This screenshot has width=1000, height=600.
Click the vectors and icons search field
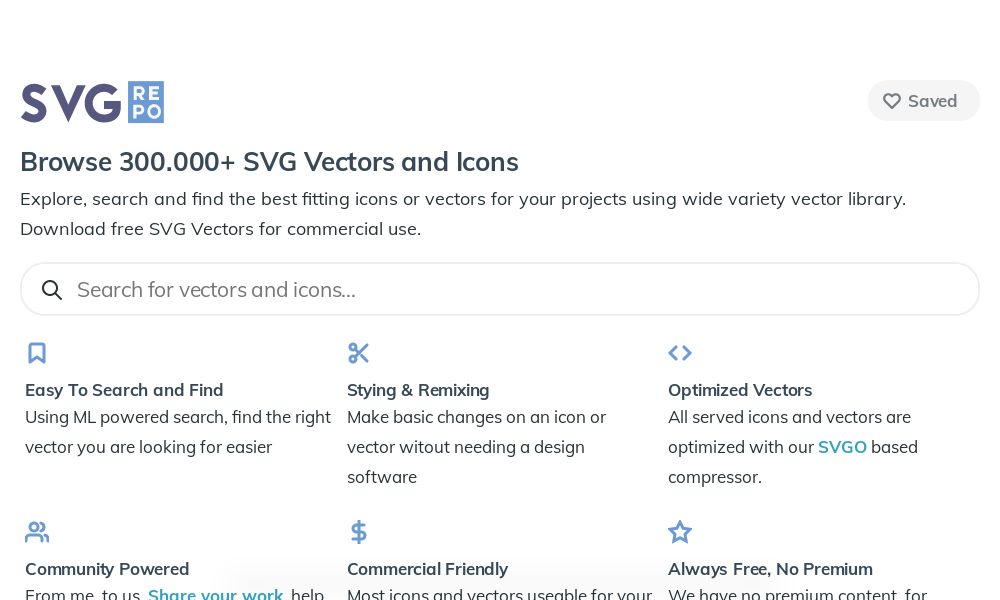point(500,289)
